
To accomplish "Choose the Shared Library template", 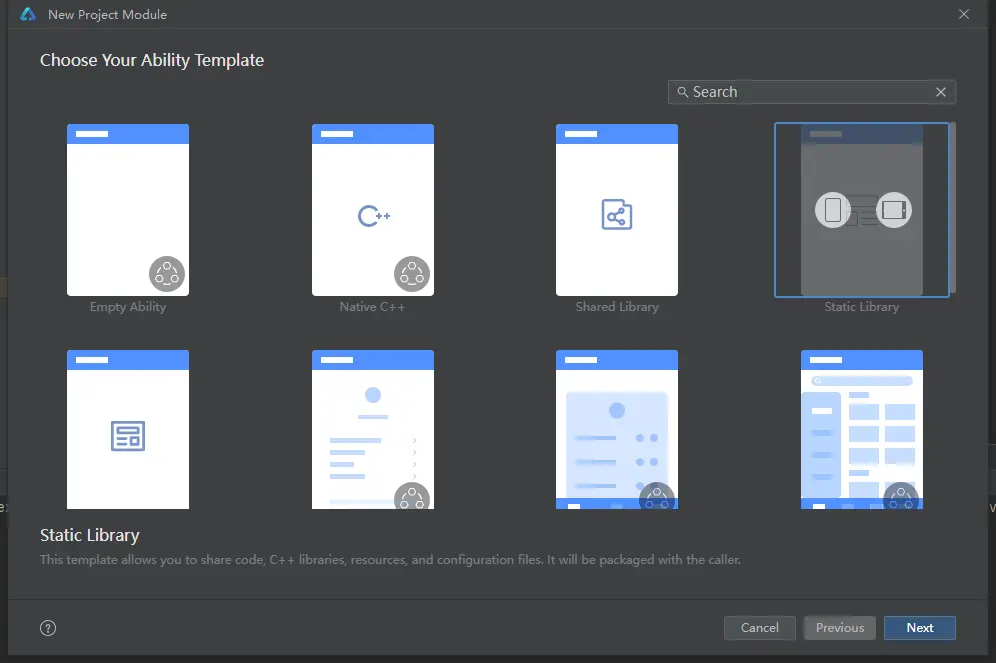I will pyautogui.click(x=617, y=210).
